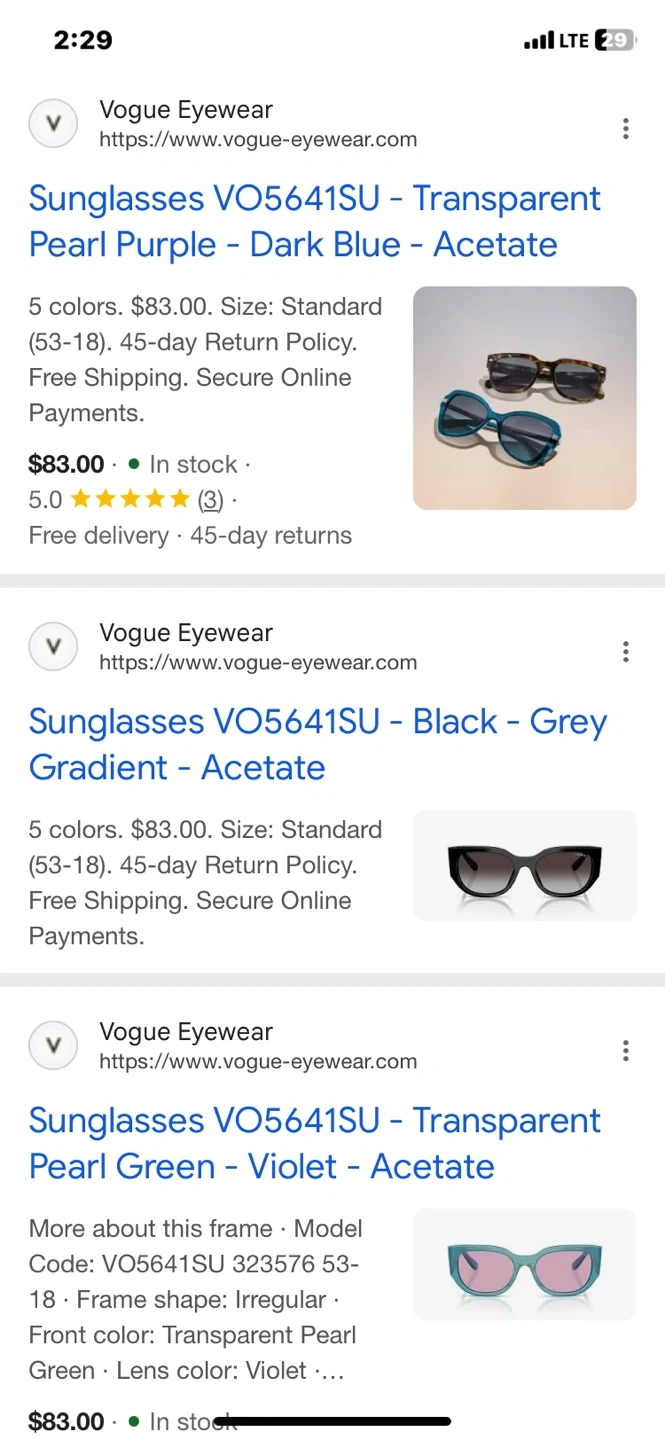This screenshot has height=1440, width=665.
Task: Tap the home indicator bar at bottom
Action: pyautogui.click(x=332, y=1421)
